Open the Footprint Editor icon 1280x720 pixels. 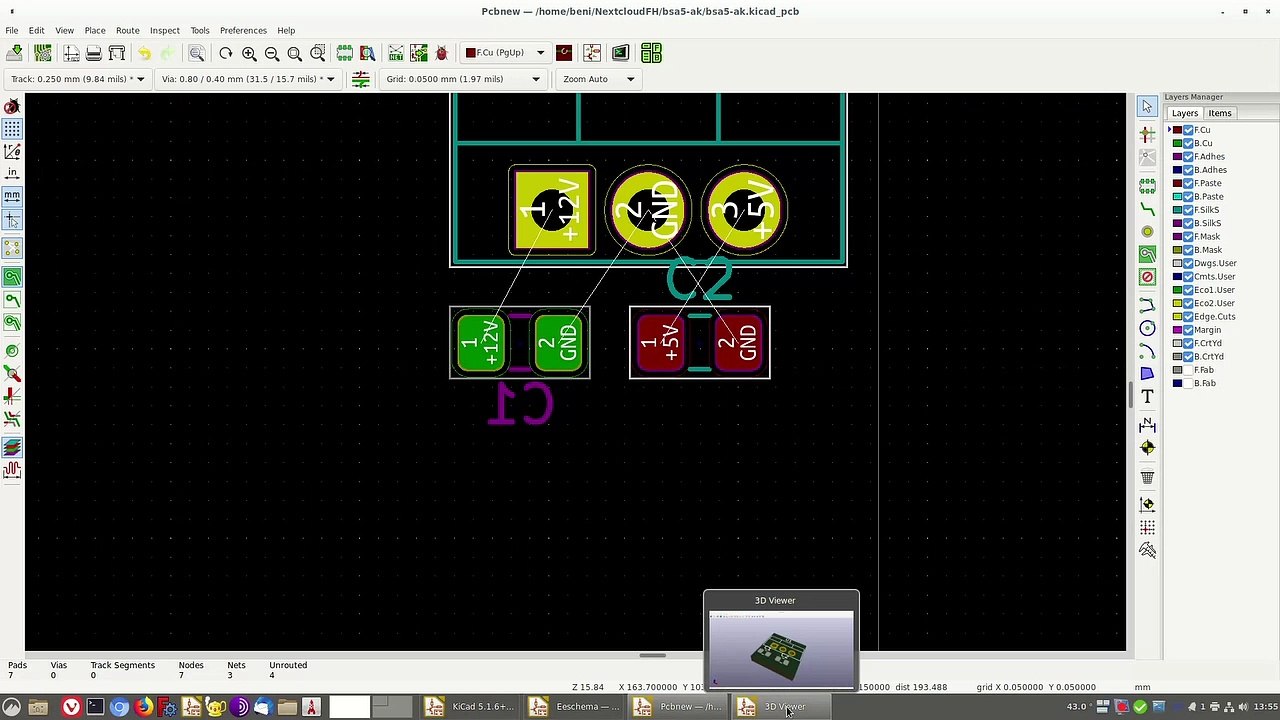tap(345, 53)
